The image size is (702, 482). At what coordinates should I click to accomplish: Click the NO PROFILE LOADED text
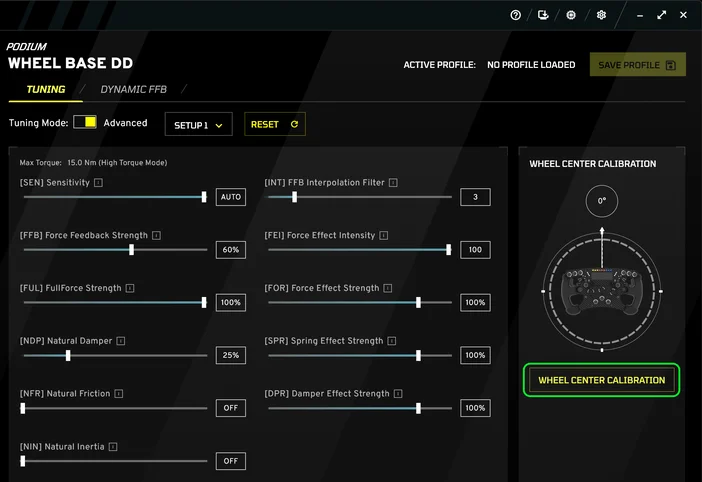[x=531, y=65]
